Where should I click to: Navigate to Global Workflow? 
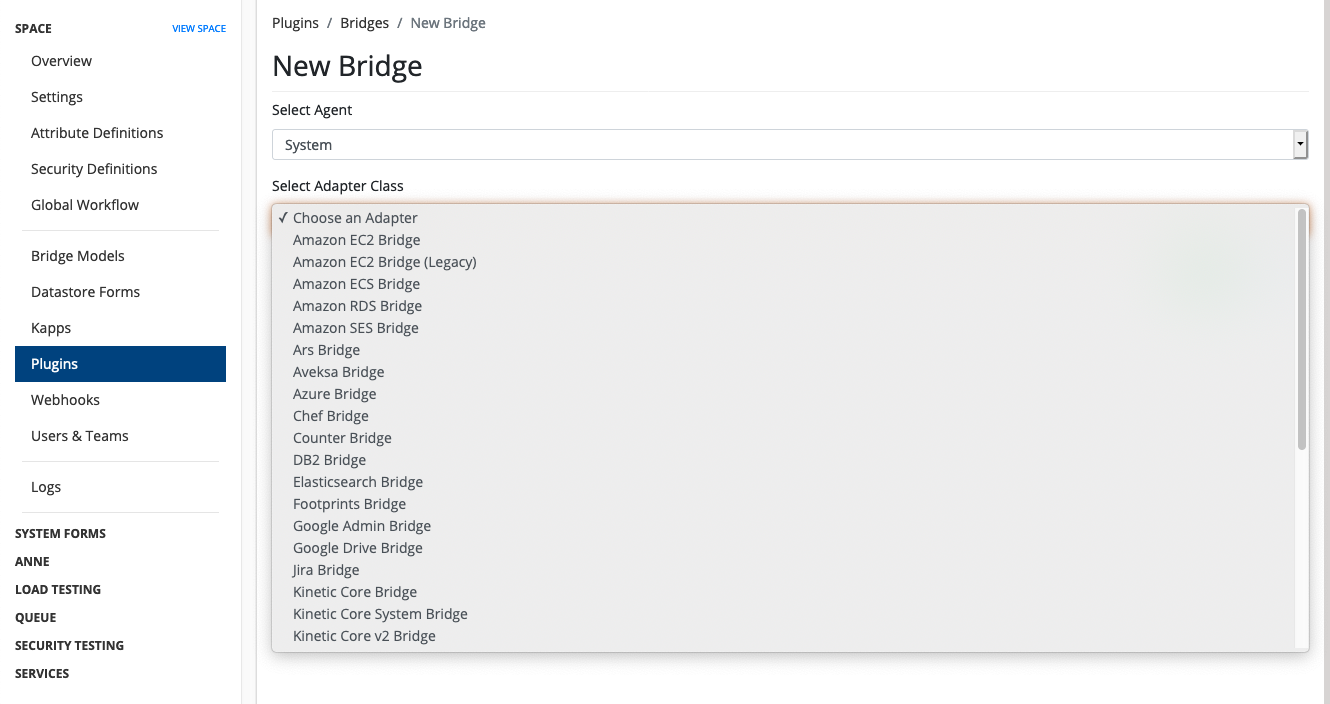[120, 205]
